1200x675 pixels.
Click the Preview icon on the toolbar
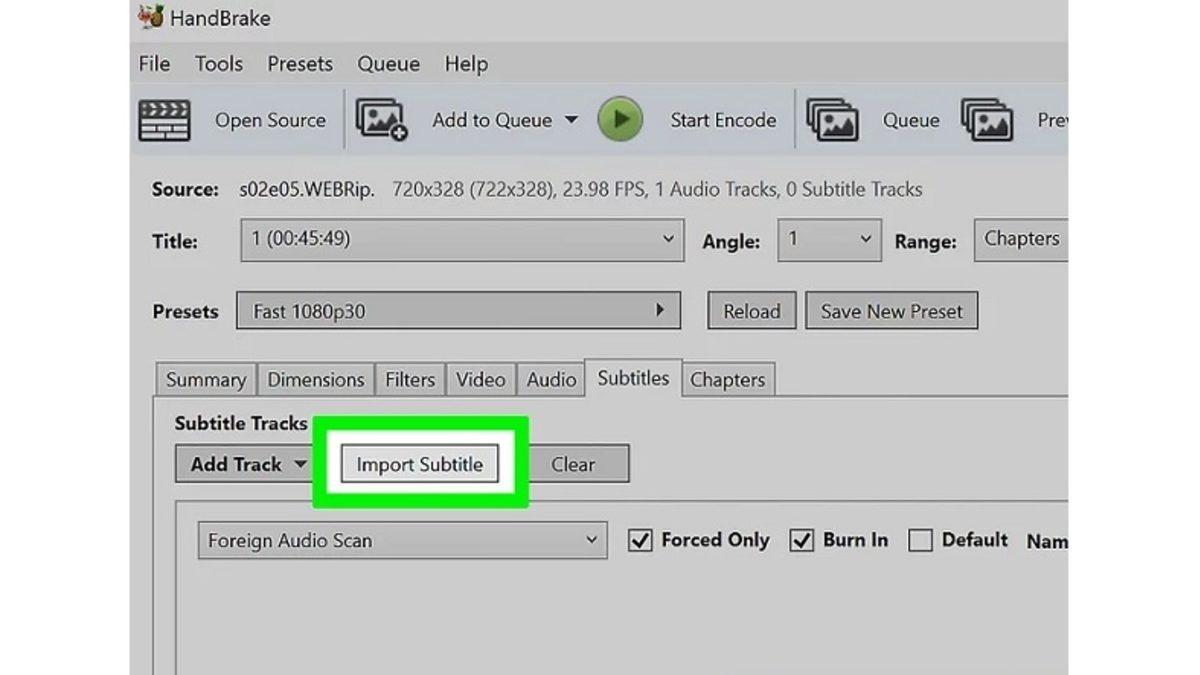986,119
